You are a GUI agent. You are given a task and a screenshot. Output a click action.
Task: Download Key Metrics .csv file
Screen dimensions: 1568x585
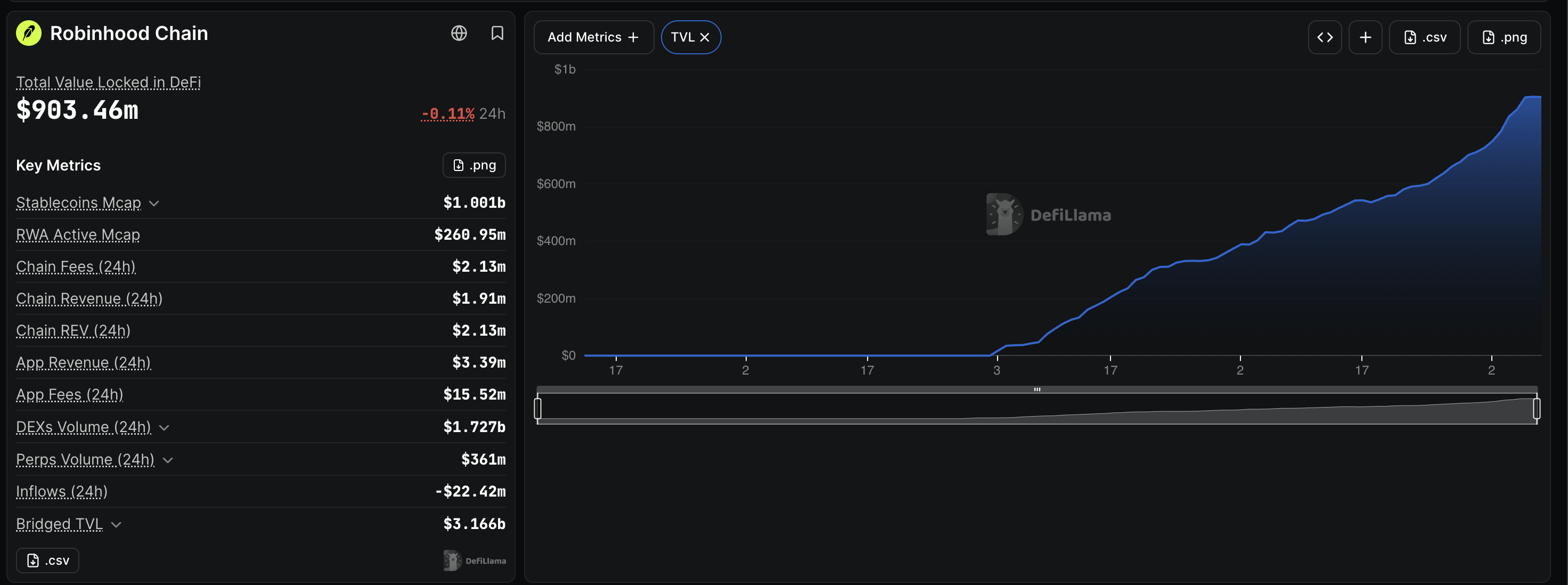pos(47,560)
